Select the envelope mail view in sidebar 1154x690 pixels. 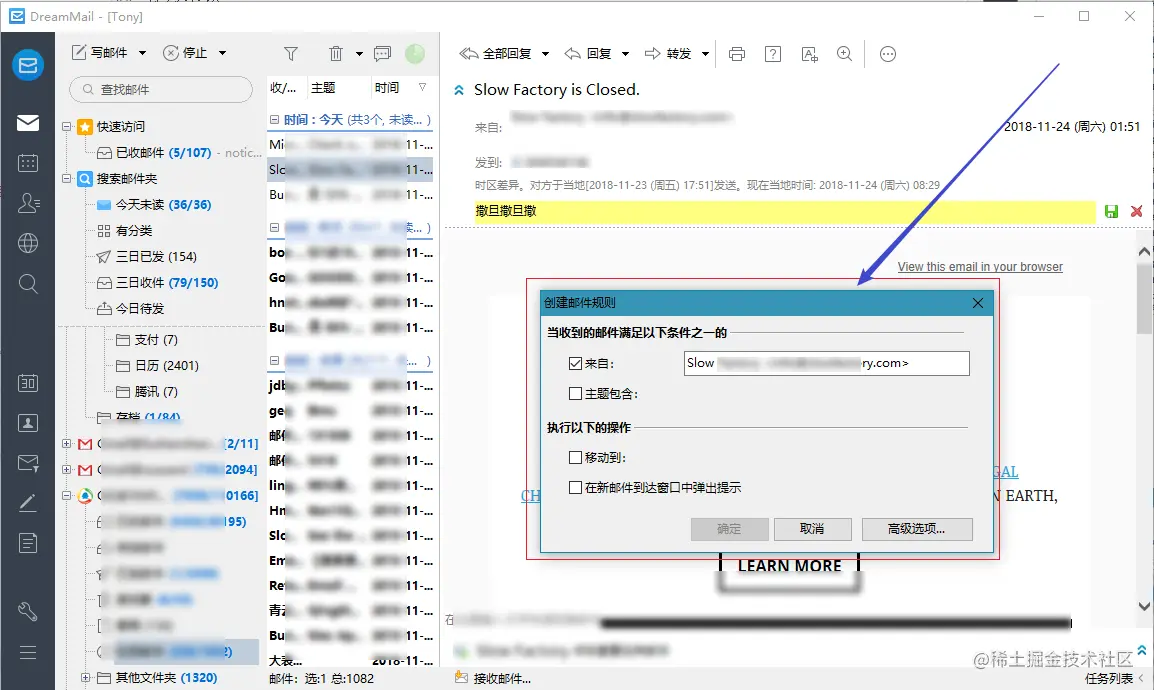pos(28,123)
